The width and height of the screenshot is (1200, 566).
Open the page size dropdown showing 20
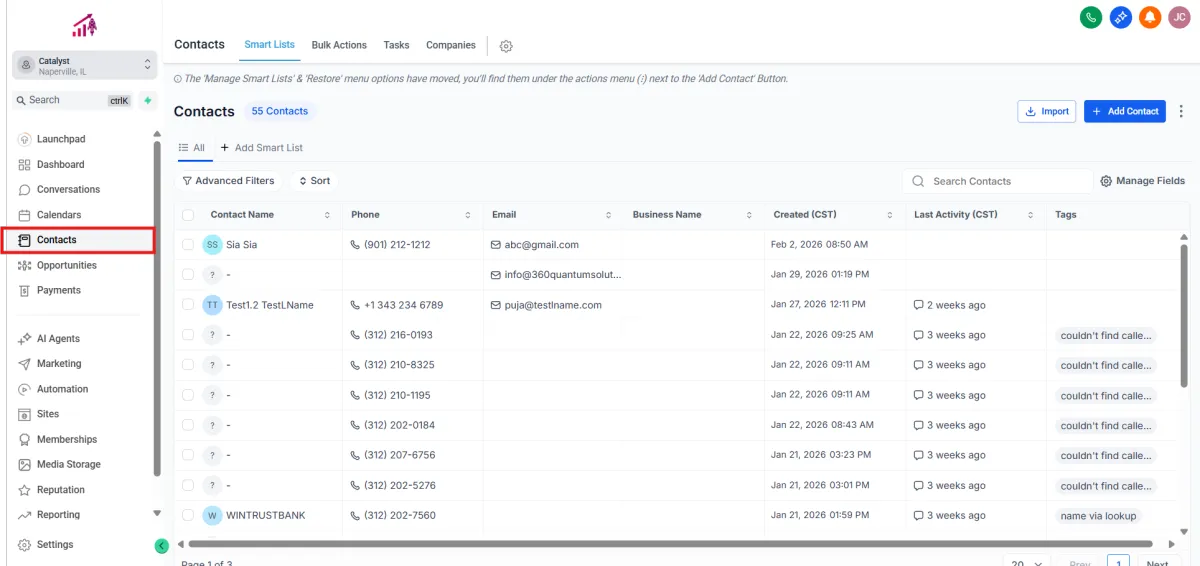click(x=1026, y=563)
